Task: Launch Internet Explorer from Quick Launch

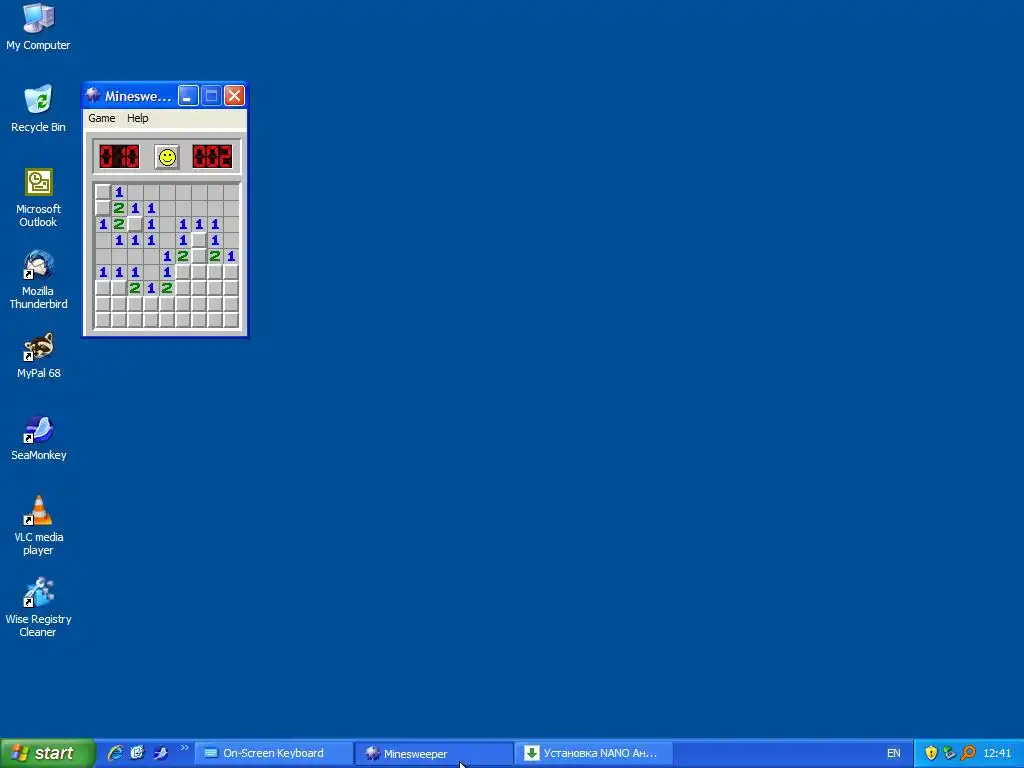Action: 115,753
